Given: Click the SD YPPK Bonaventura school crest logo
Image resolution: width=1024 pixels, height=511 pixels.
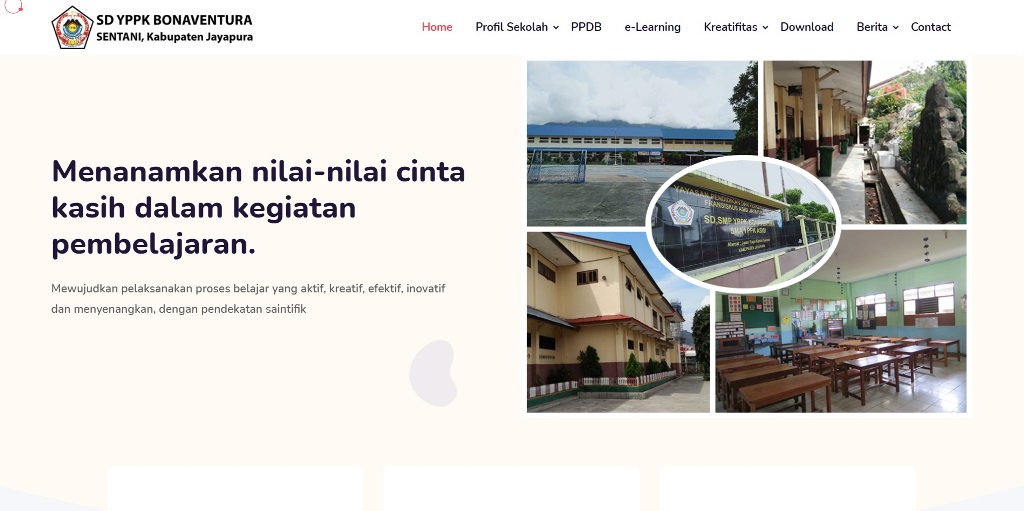Looking at the screenshot, I should point(72,27).
